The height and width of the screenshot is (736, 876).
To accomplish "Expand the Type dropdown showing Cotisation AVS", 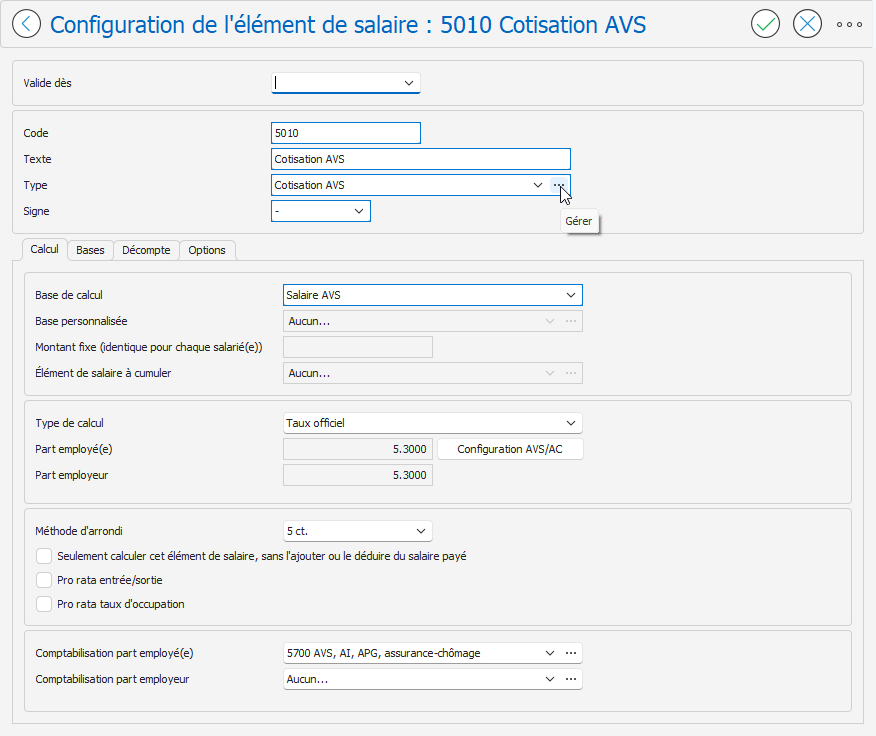I will pos(537,185).
